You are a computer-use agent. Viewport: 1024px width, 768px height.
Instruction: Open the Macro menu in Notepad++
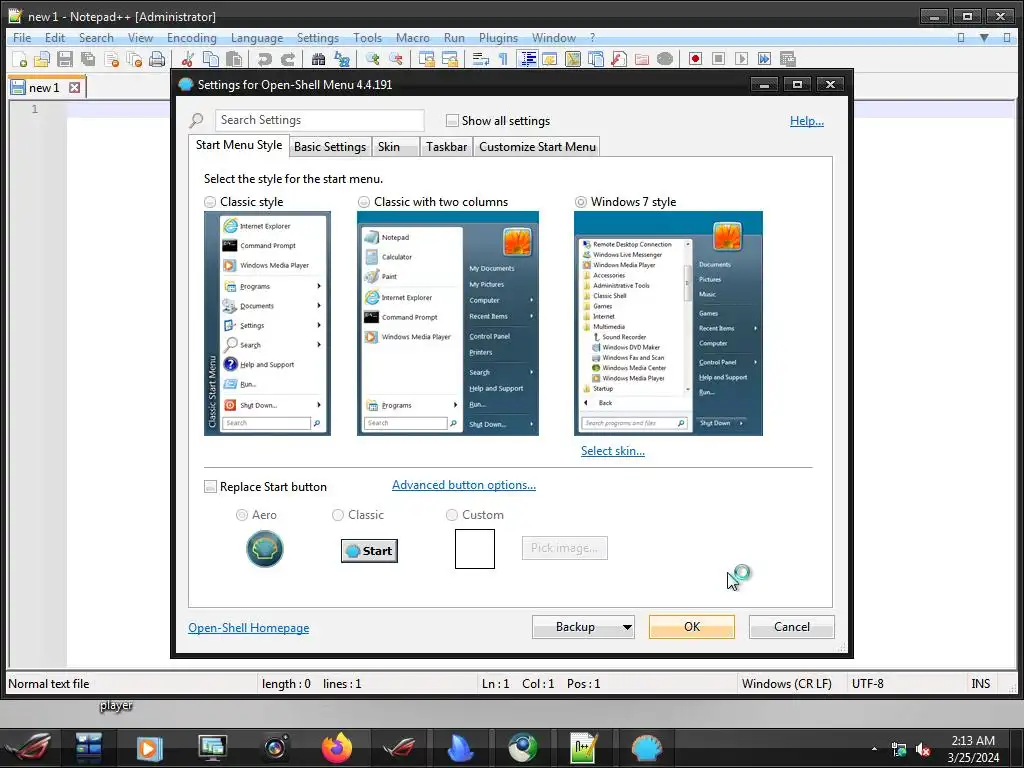[x=413, y=38]
